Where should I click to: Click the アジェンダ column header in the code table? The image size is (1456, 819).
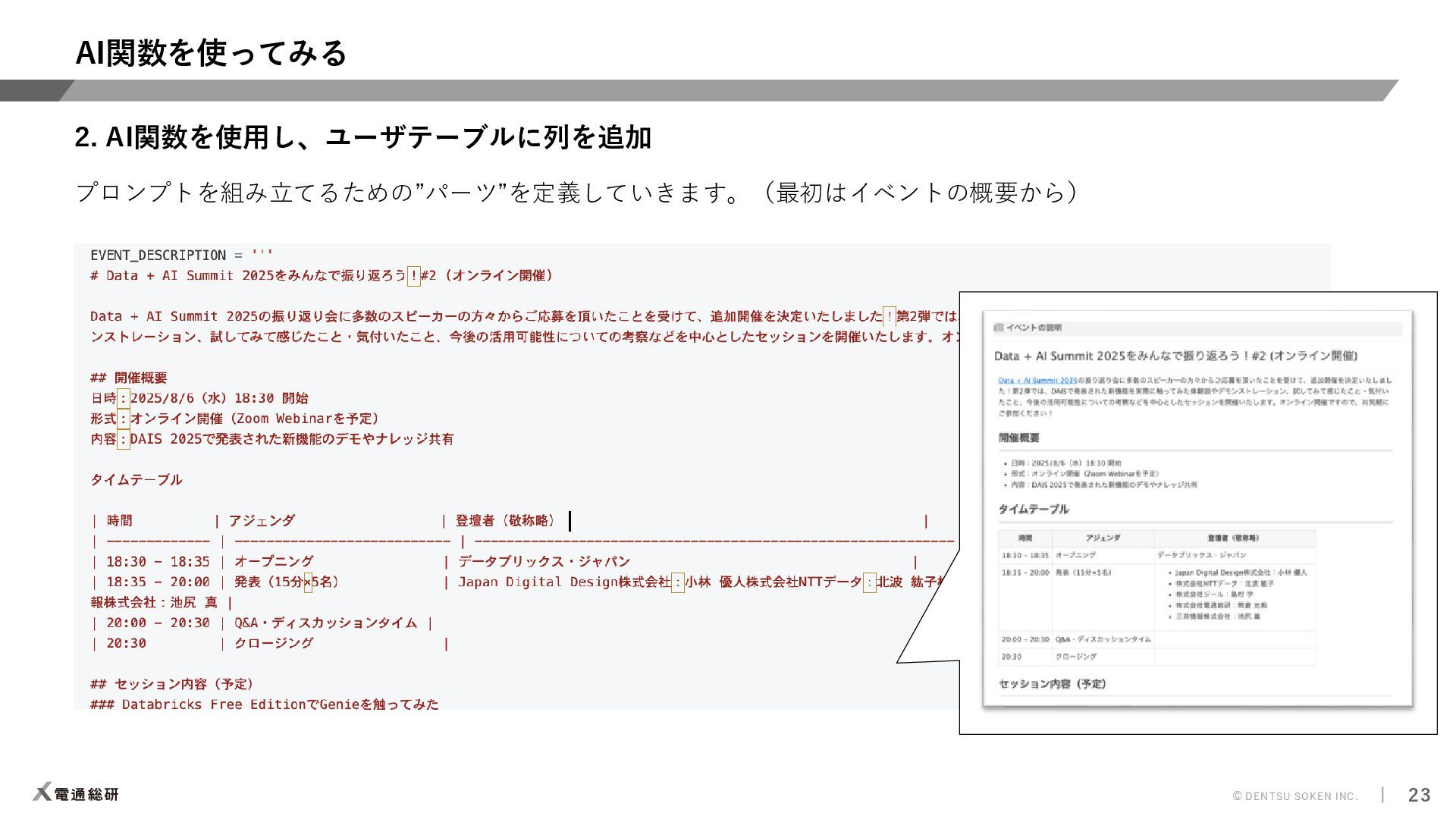262,521
